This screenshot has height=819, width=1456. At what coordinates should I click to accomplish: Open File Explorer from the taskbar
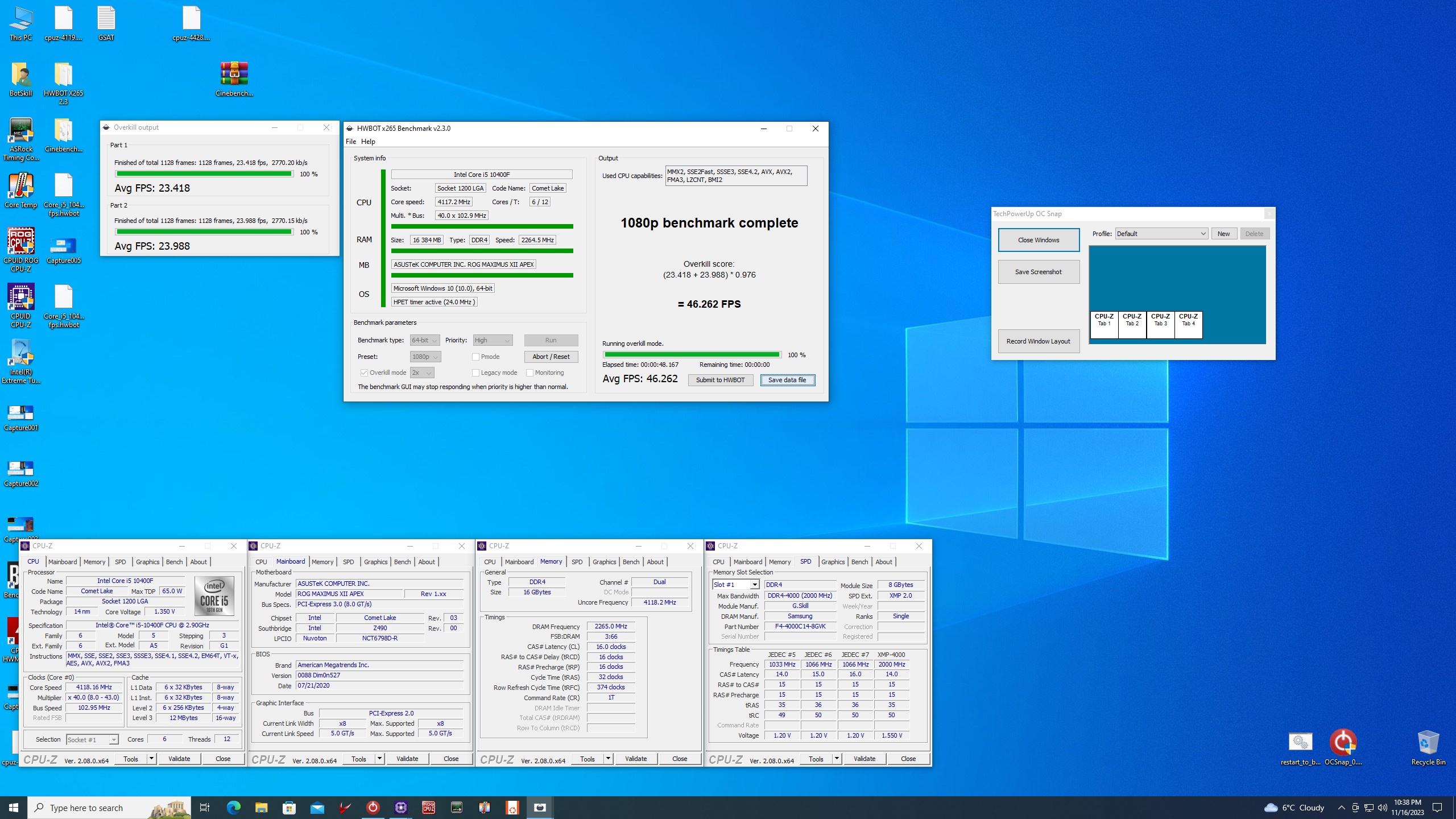[x=261, y=807]
